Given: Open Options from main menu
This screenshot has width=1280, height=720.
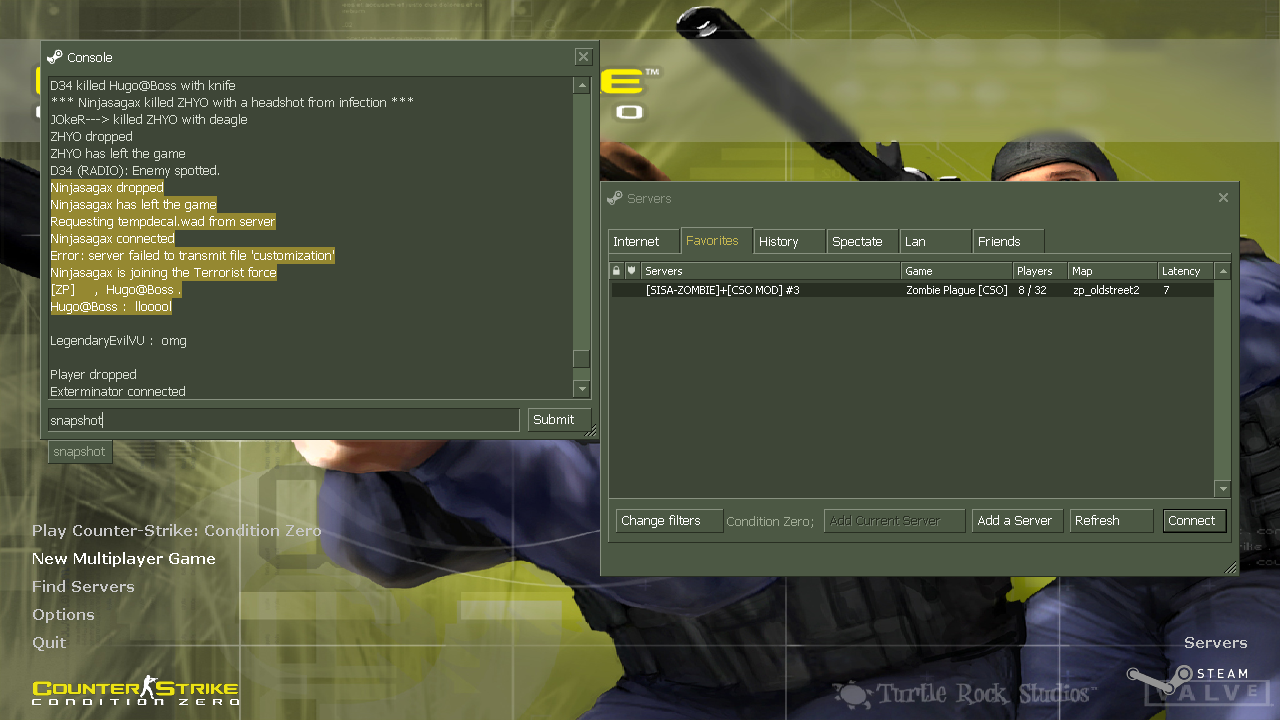Looking at the screenshot, I should pyautogui.click(x=63, y=615).
